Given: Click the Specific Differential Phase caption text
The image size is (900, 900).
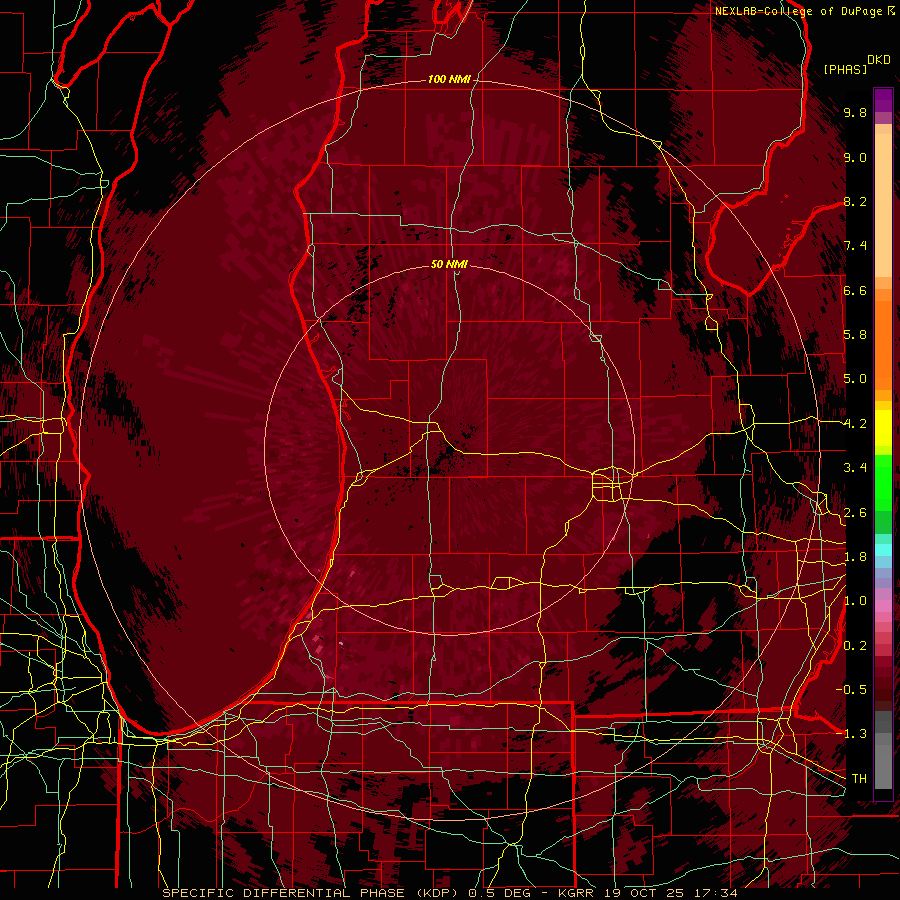Looking at the screenshot, I should tap(313, 893).
